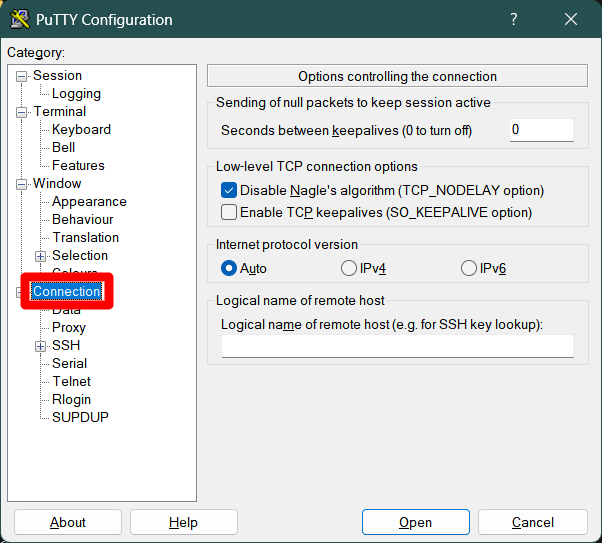Select the Window category

(57, 184)
